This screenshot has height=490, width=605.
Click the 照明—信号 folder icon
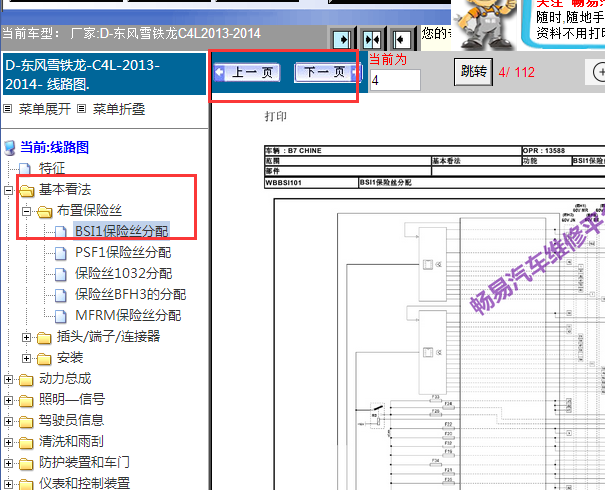(26, 401)
